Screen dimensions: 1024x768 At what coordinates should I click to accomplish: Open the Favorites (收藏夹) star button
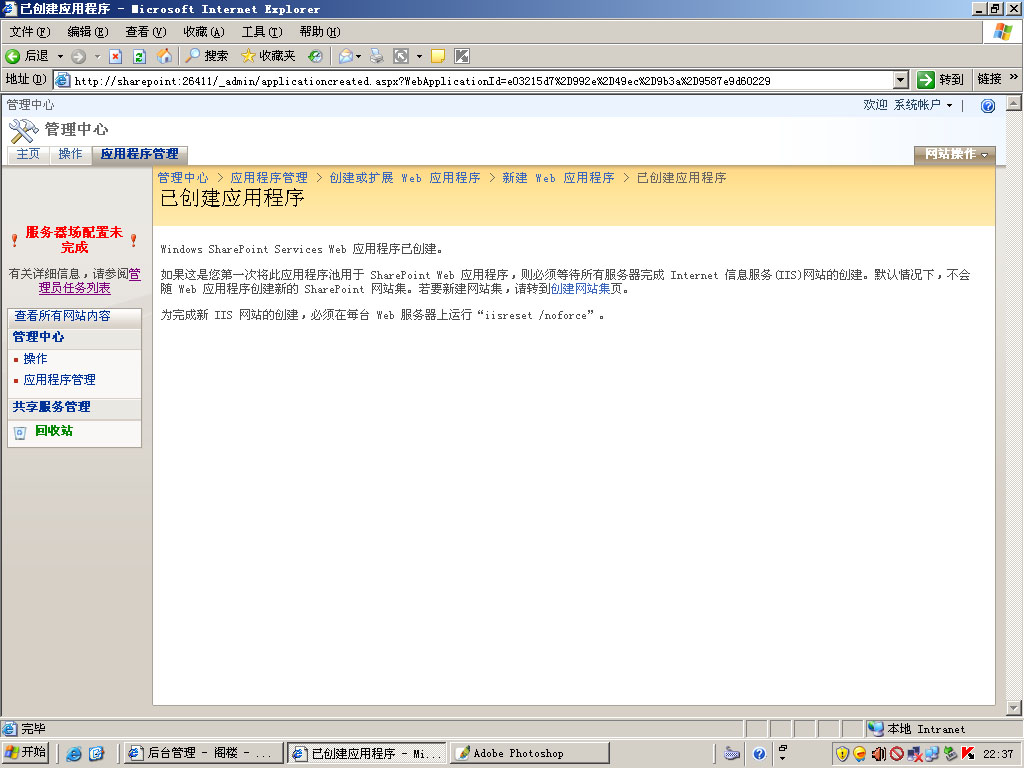[268, 56]
